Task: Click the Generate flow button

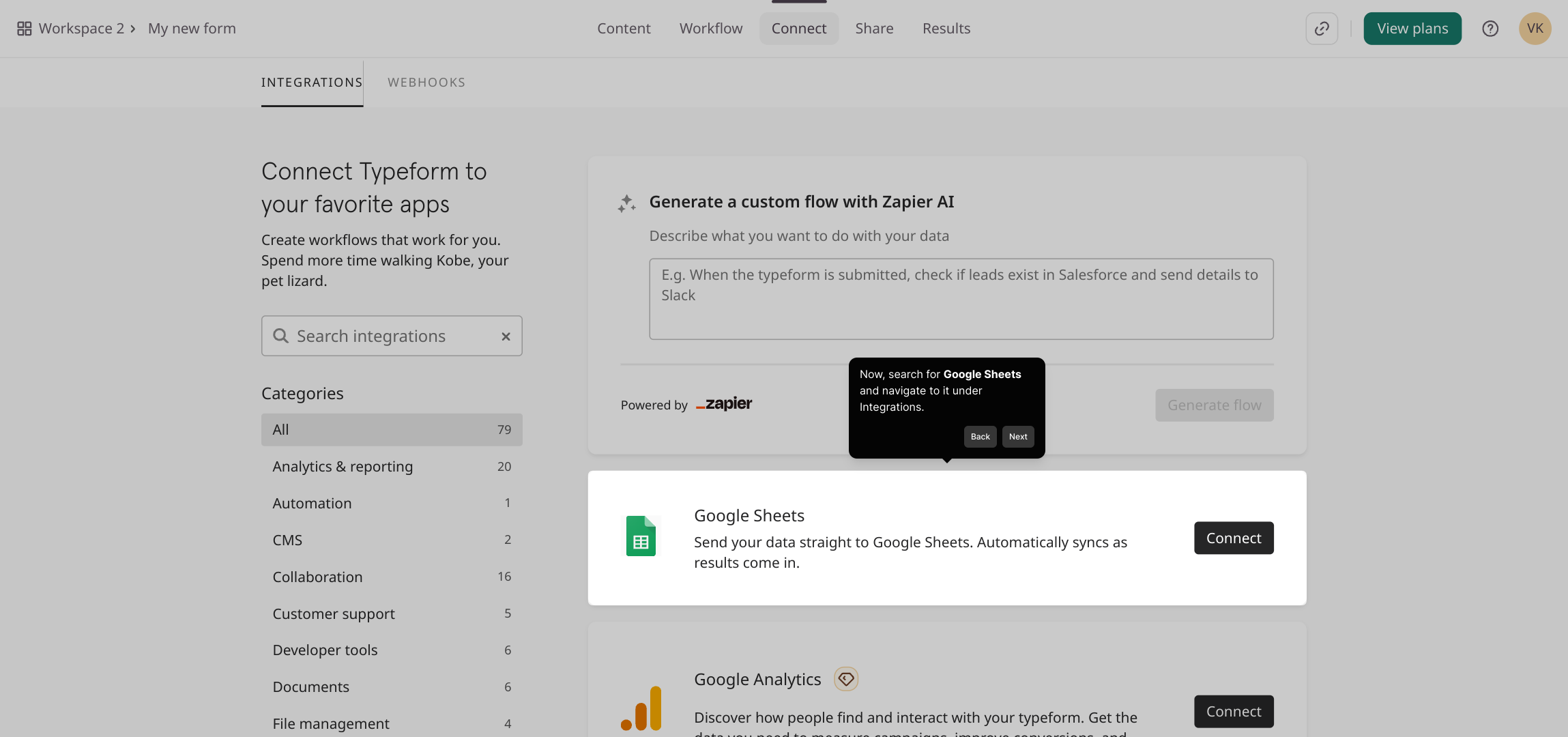Action: coord(1215,405)
